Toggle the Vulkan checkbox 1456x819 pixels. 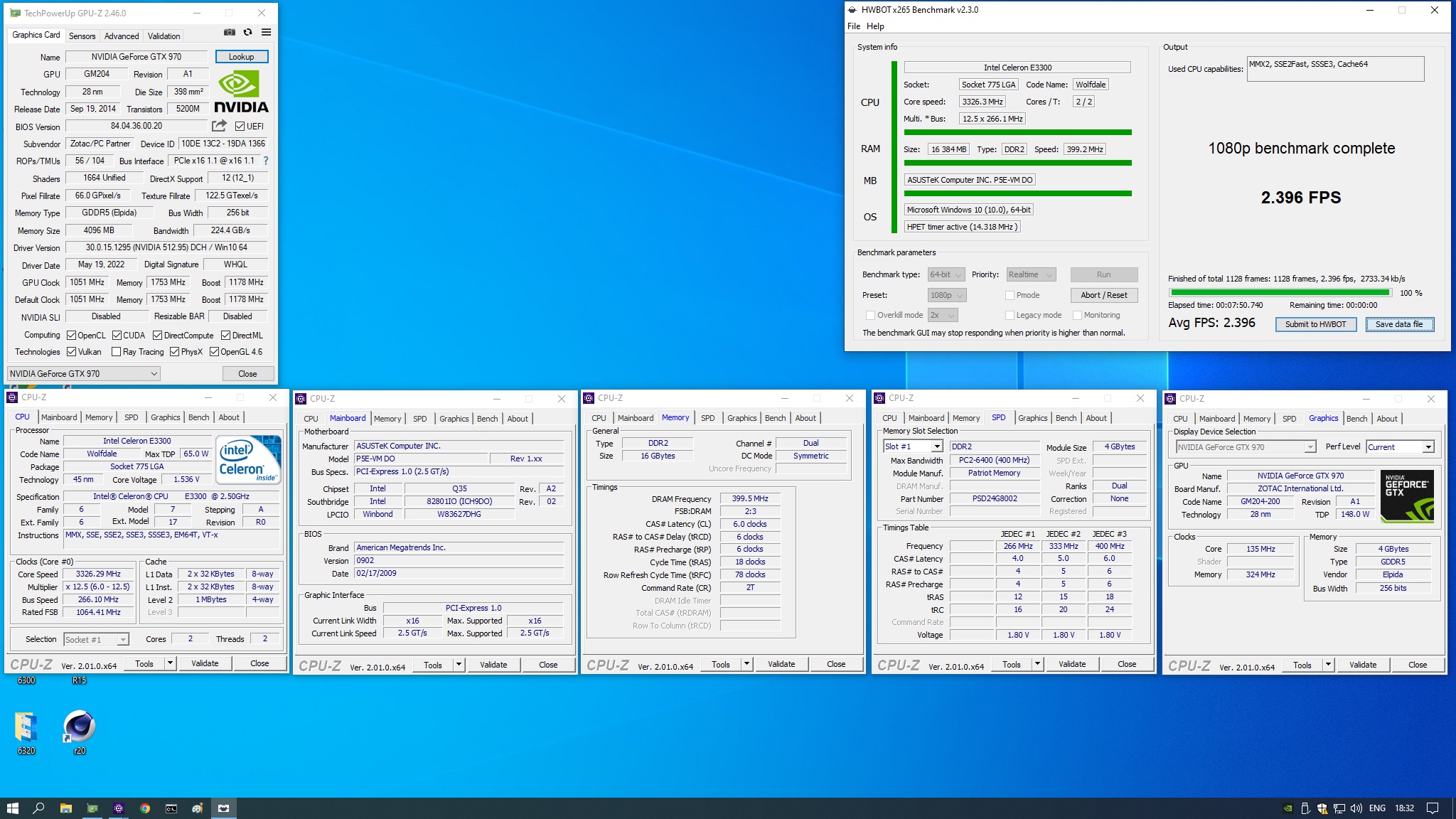click(72, 352)
